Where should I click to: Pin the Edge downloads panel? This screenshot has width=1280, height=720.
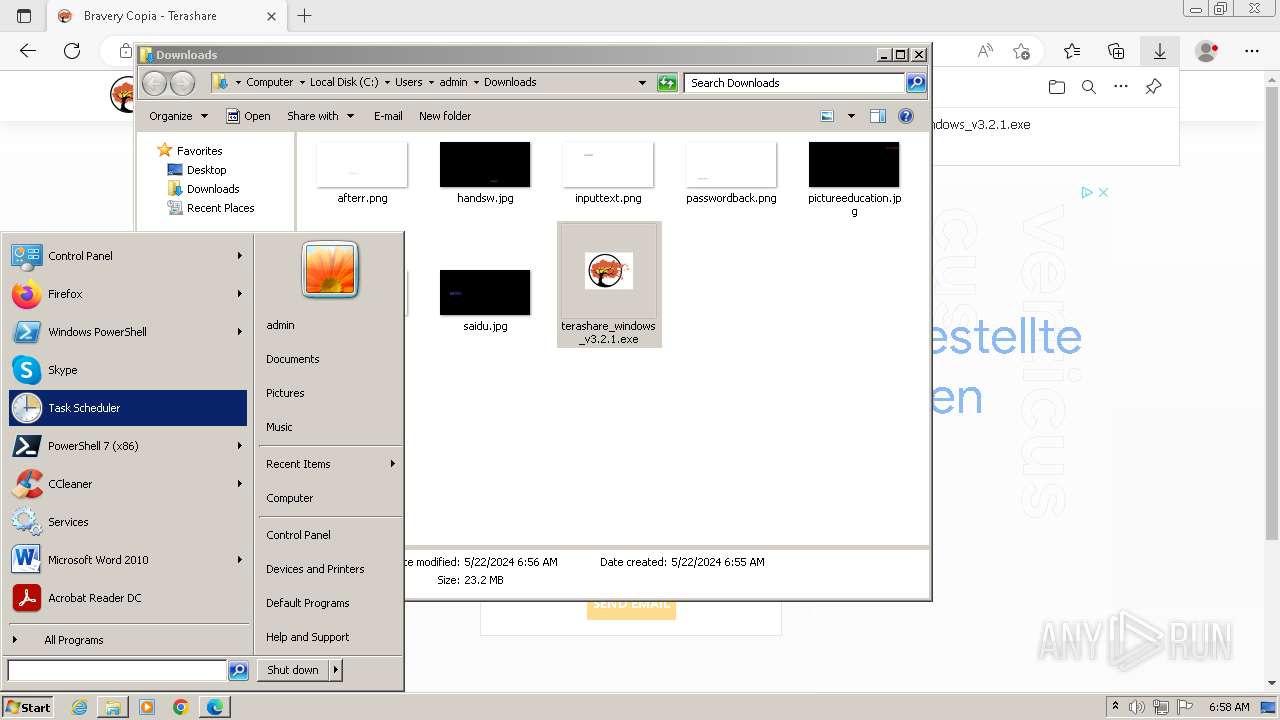pos(1153,87)
